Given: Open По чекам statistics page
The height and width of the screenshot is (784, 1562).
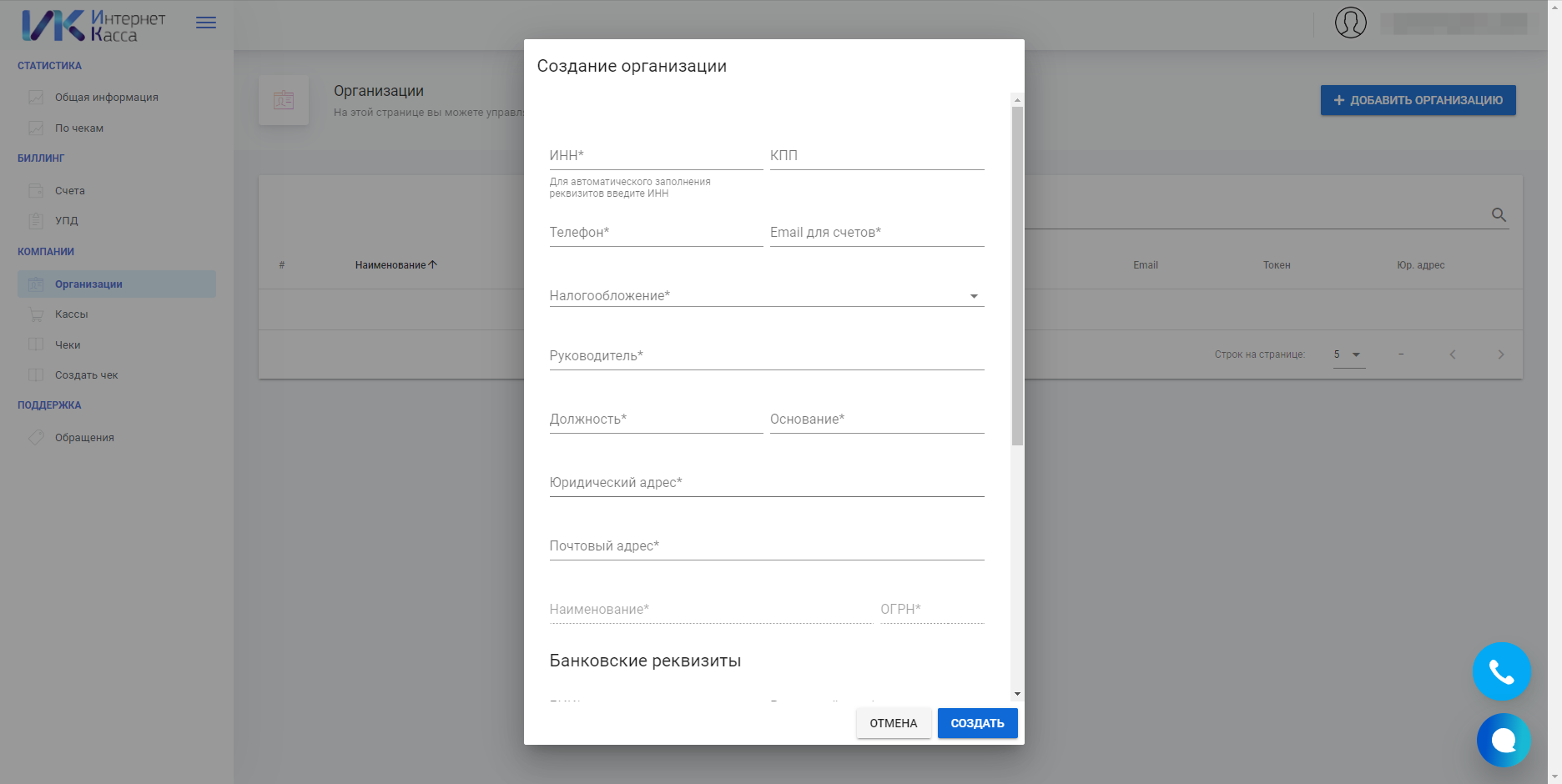Looking at the screenshot, I should click(79, 128).
